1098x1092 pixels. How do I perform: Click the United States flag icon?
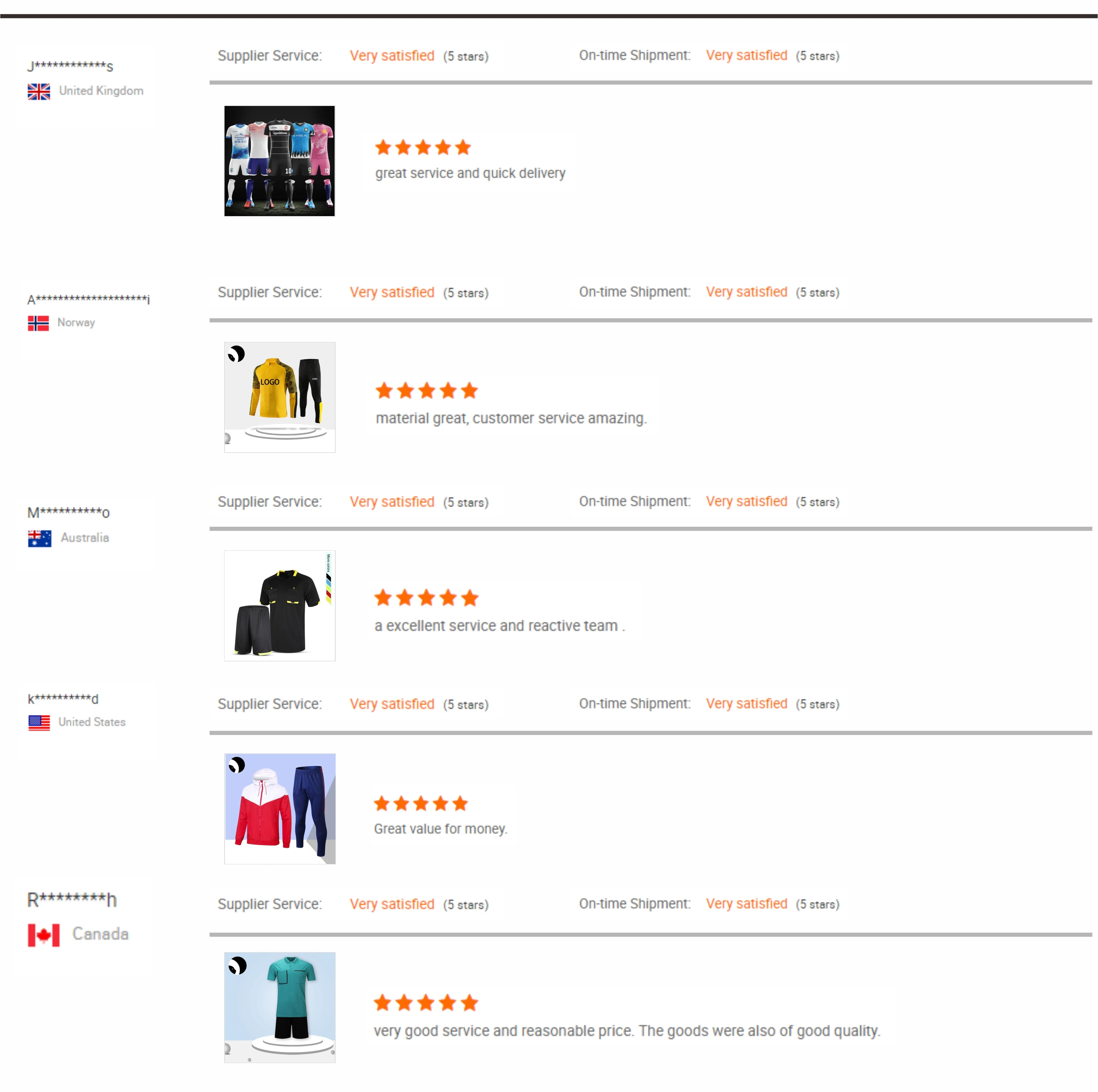tap(39, 722)
